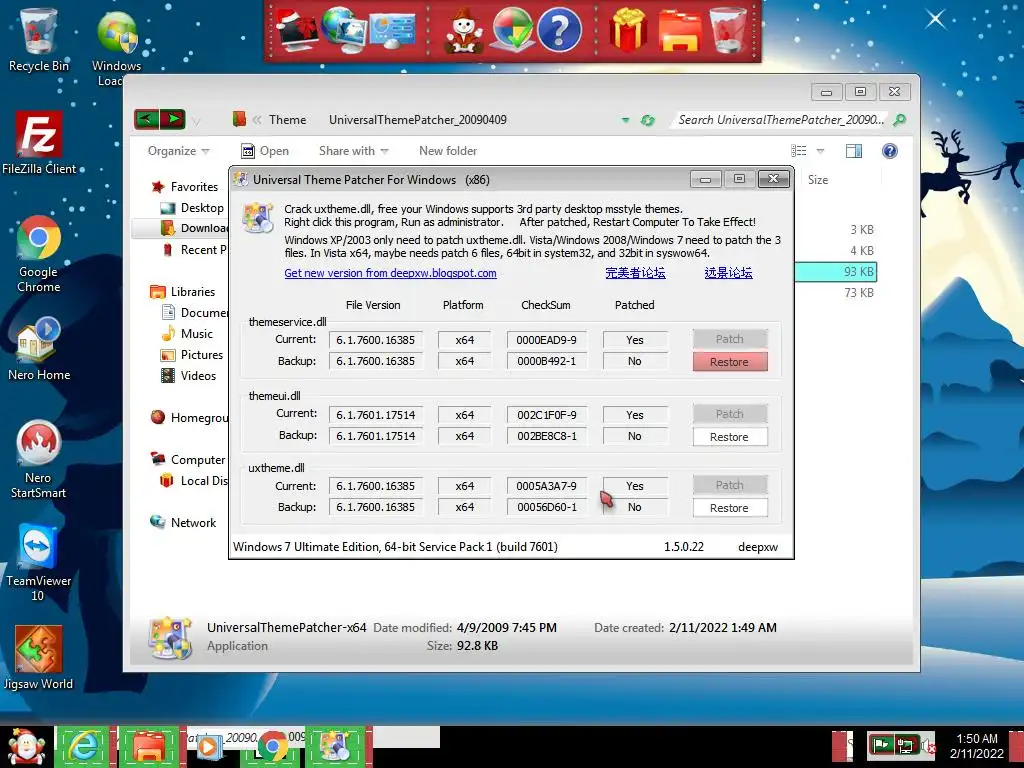Click the themeui.dll Patch button
The height and width of the screenshot is (768, 1024).
click(x=729, y=414)
